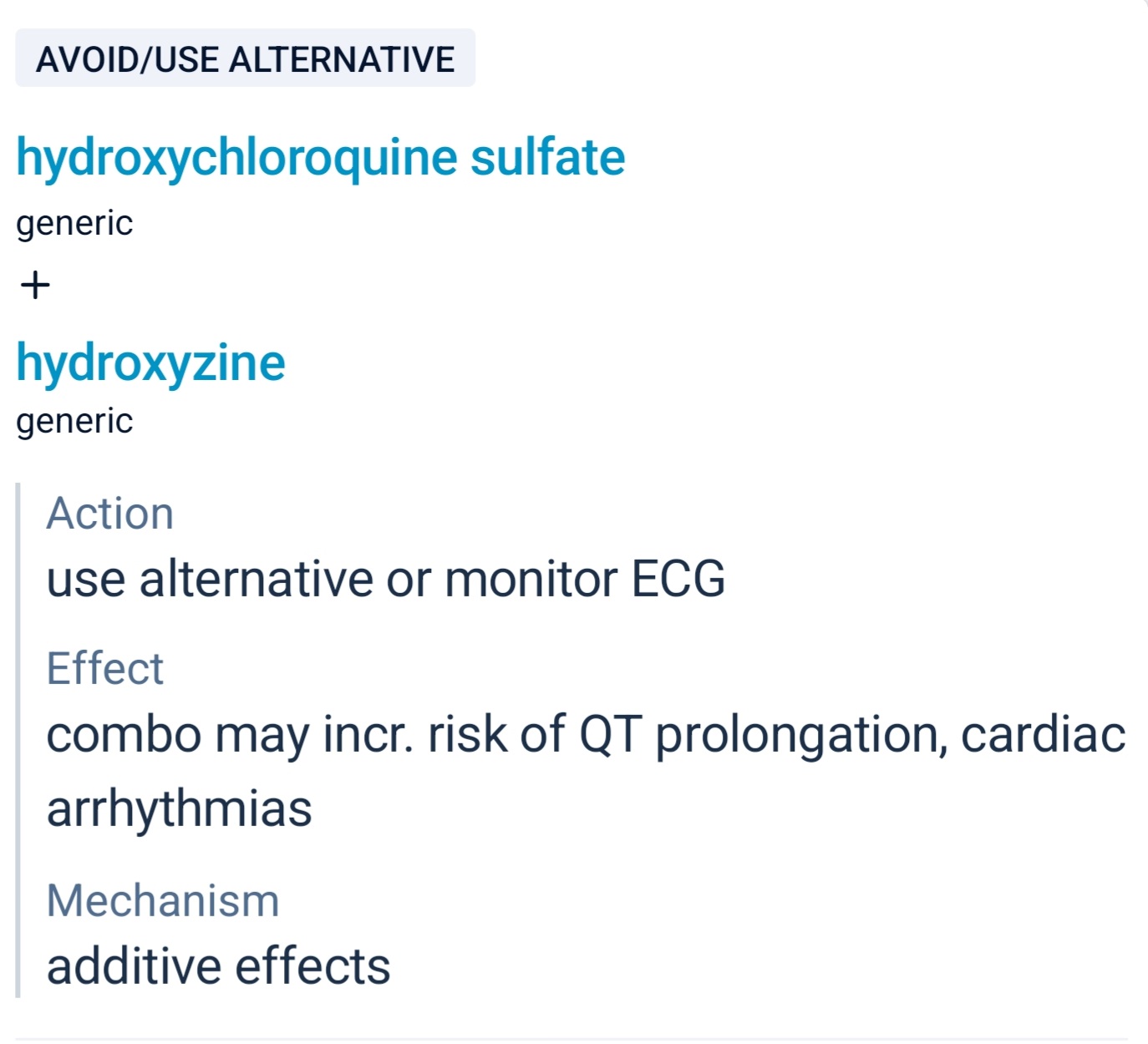Click "ECG" in the Action text

(x=678, y=580)
